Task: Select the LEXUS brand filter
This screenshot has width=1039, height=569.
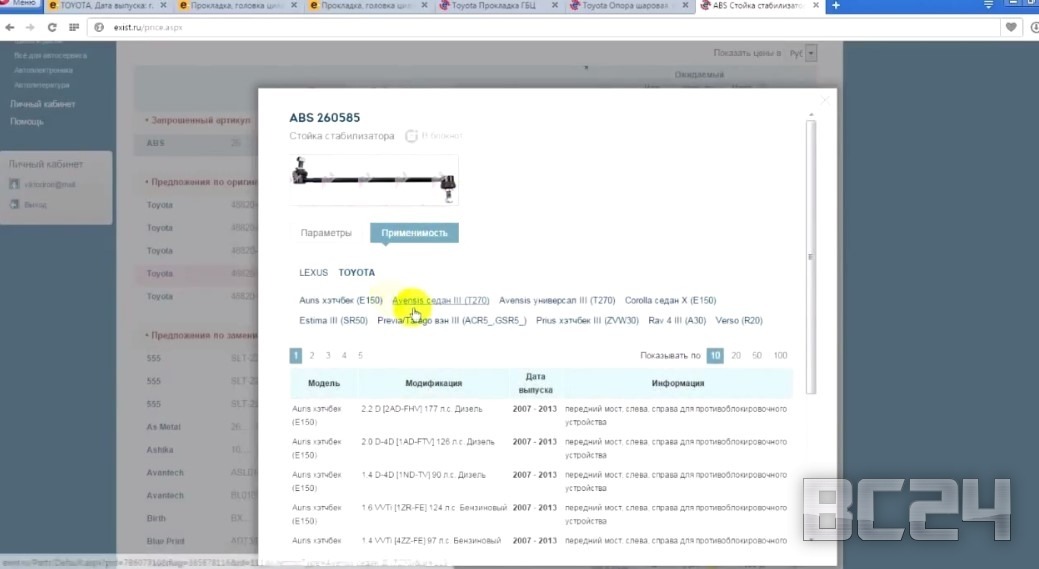Action: click(x=313, y=272)
